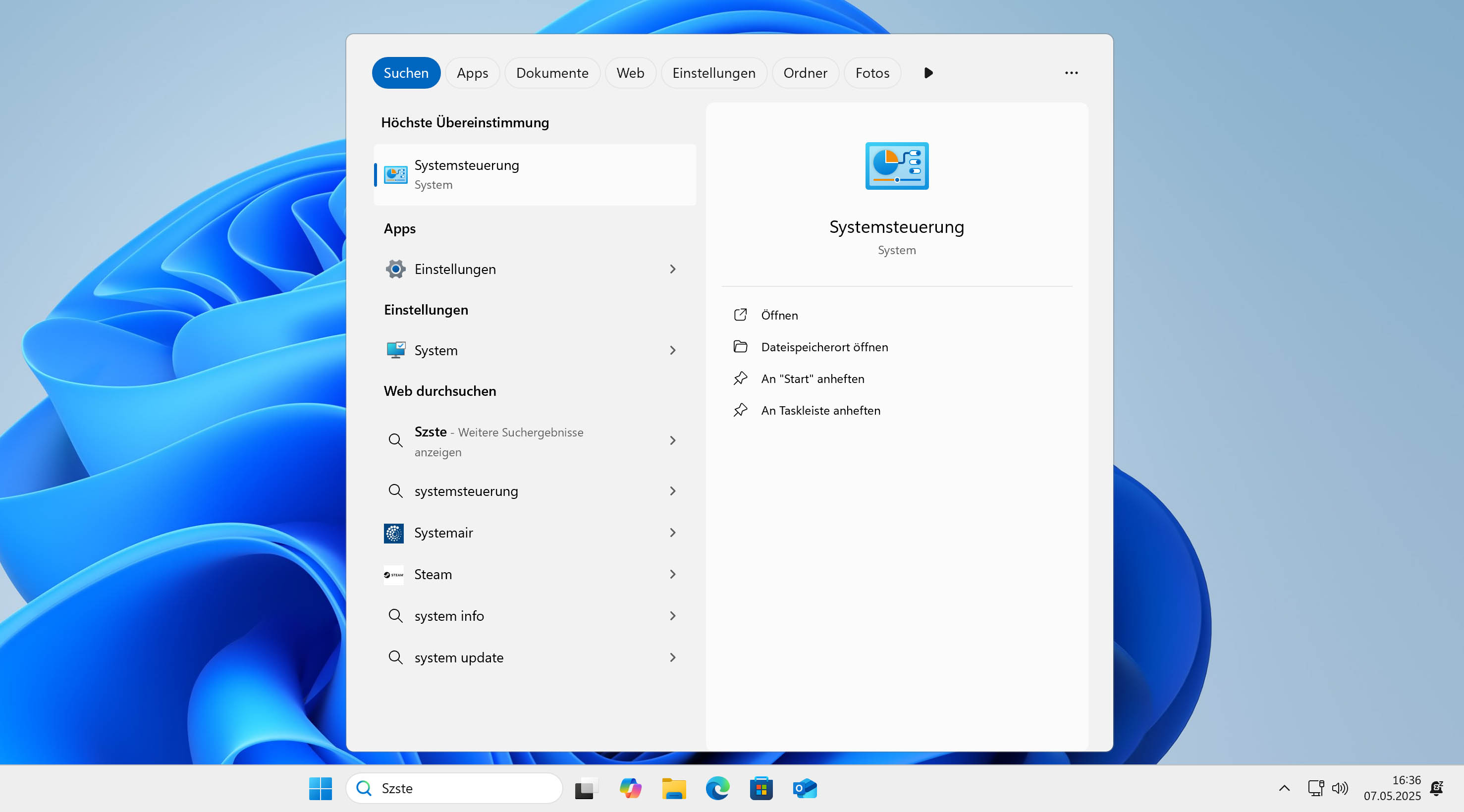
Task: Open File Explorer from the taskbar
Action: [674, 788]
